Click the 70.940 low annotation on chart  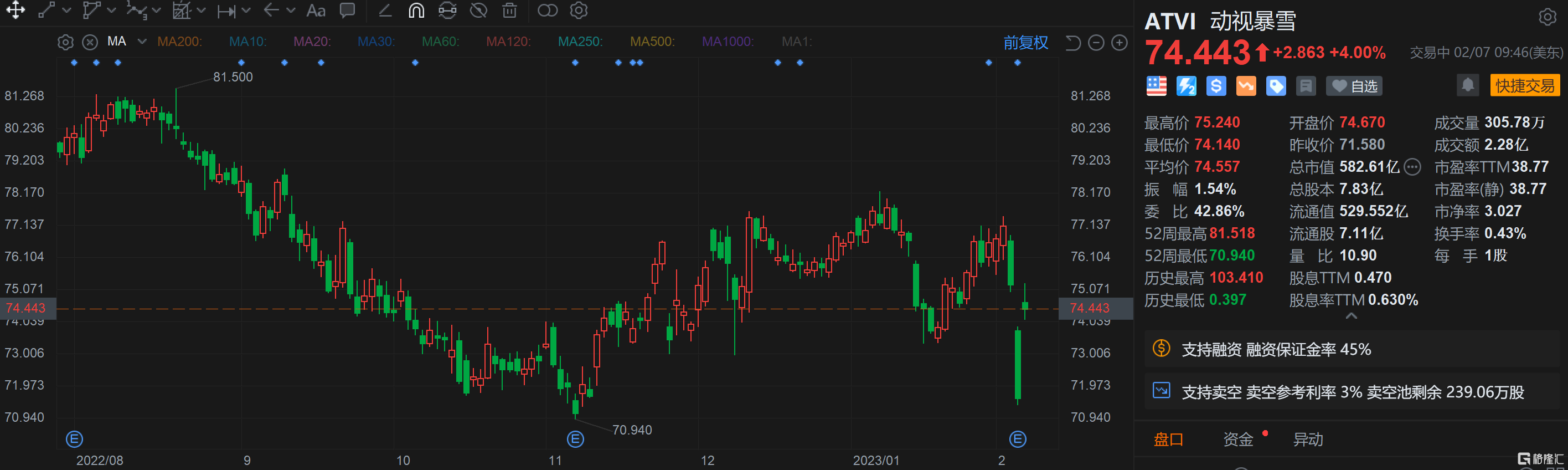coord(632,430)
